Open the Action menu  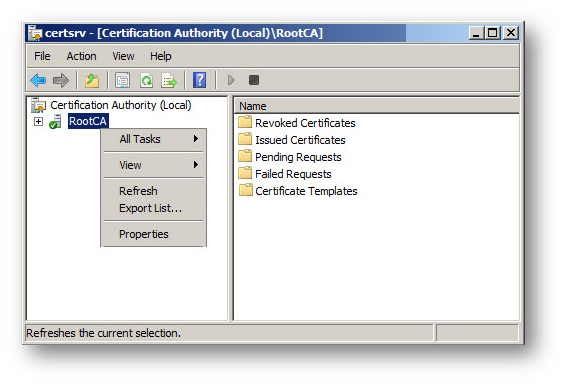coord(81,56)
